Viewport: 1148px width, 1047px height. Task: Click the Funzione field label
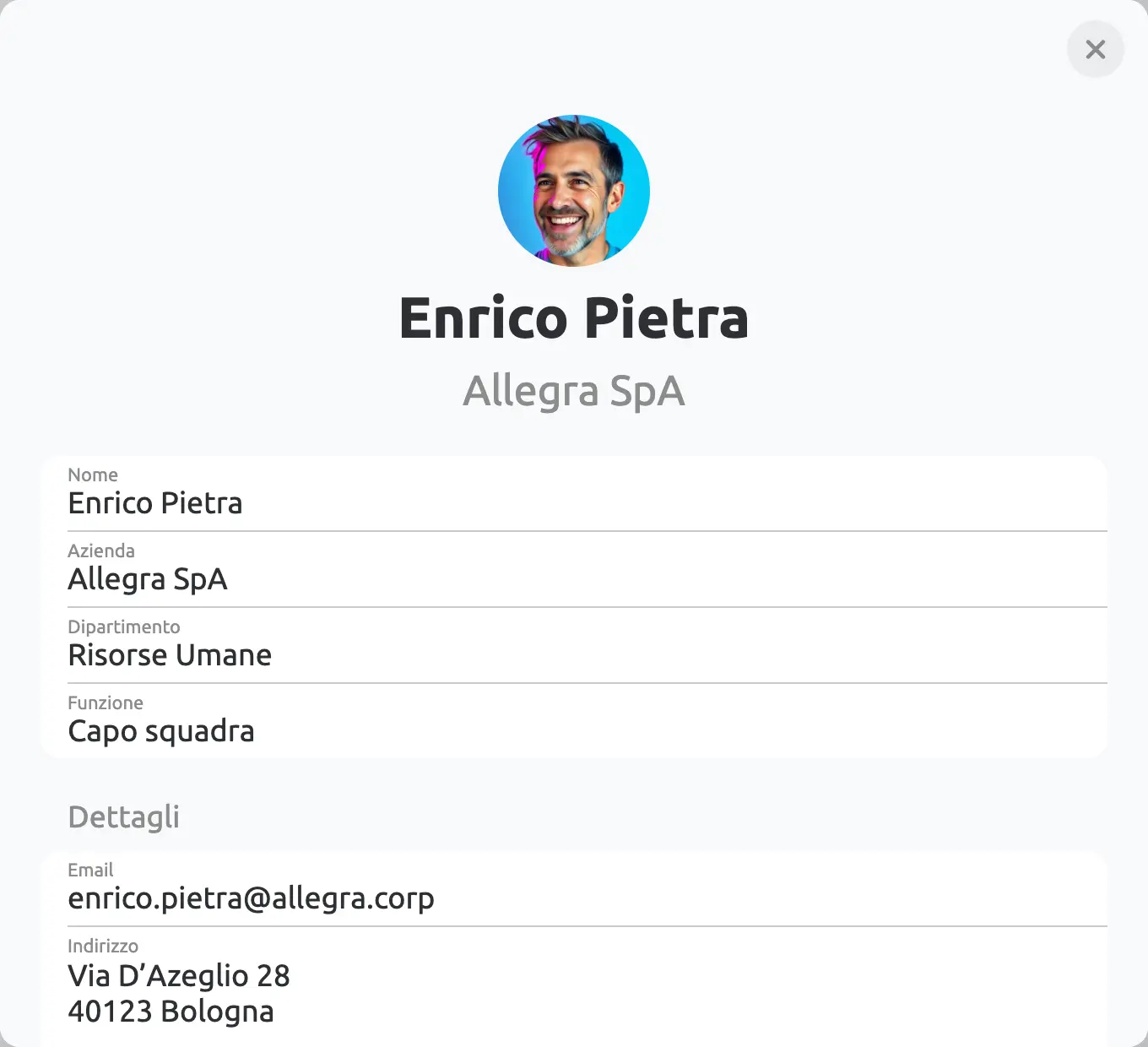click(106, 703)
